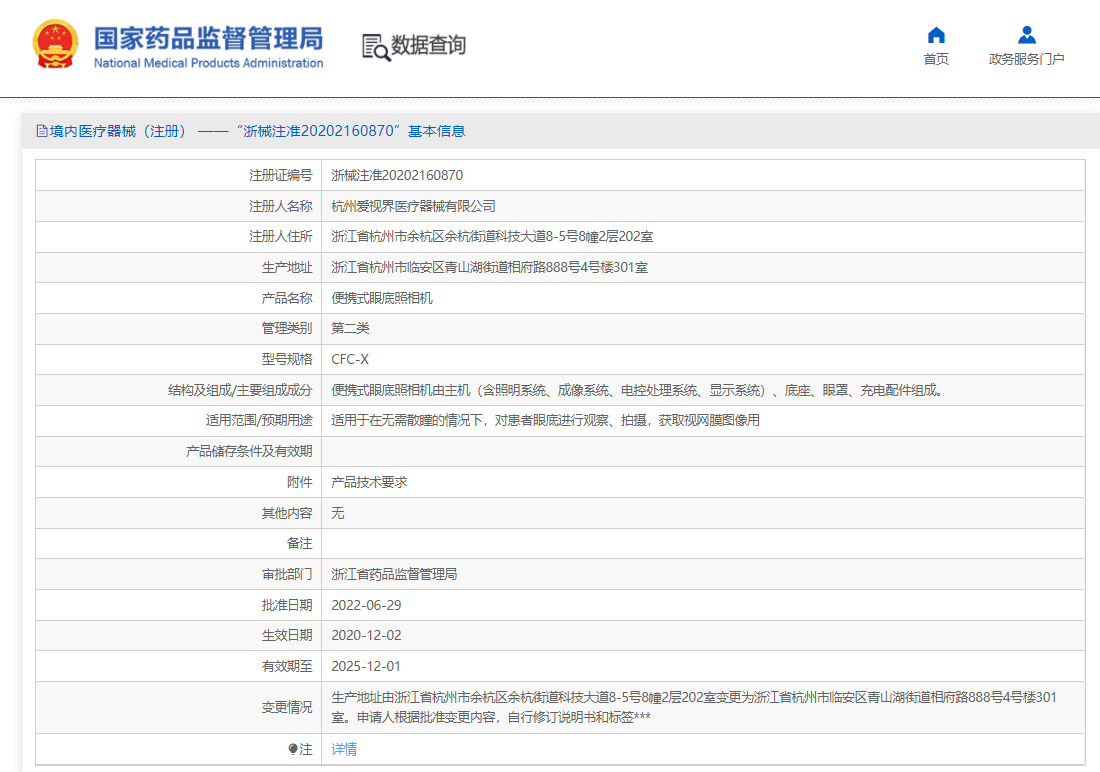The image size is (1100, 772).
Task: Click the 第二类 category value
Action: tap(350, 328)
